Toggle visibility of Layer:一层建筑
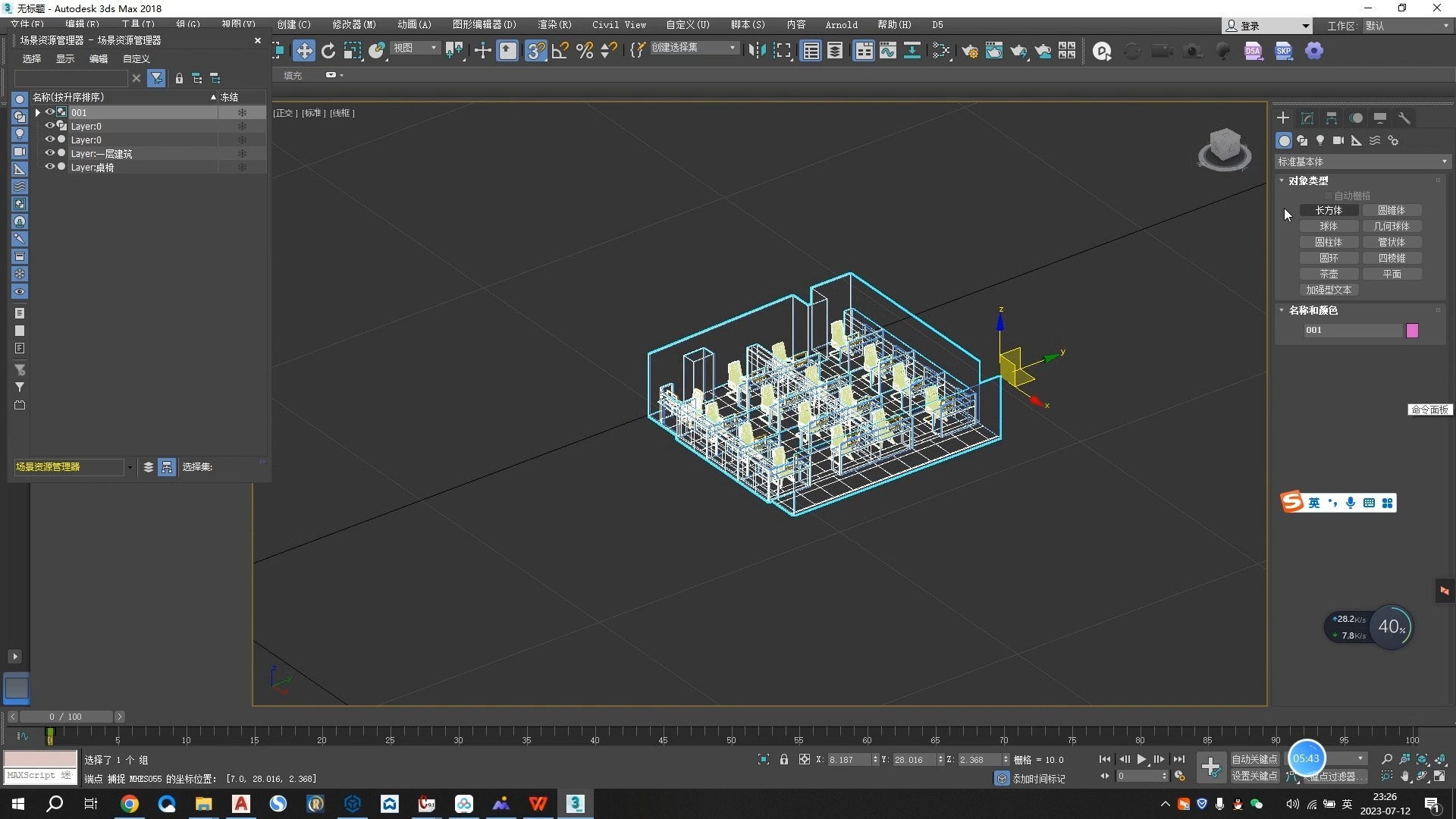 (x=49, y=153)
